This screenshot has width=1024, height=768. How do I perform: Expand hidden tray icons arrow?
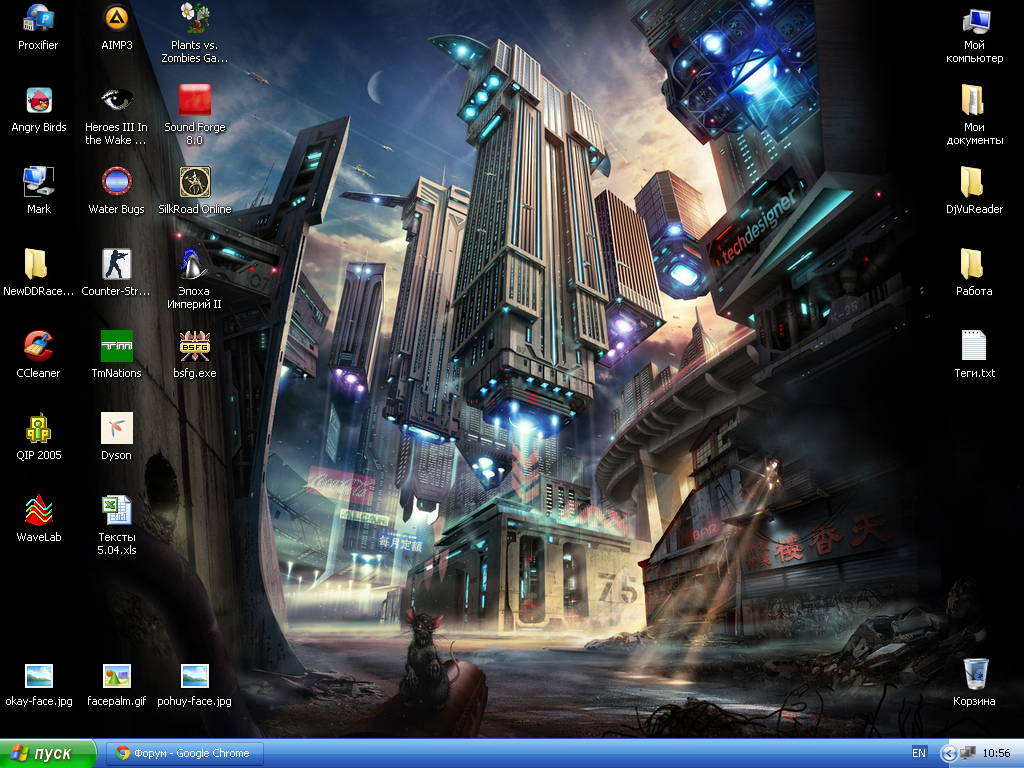click(948, 754)
